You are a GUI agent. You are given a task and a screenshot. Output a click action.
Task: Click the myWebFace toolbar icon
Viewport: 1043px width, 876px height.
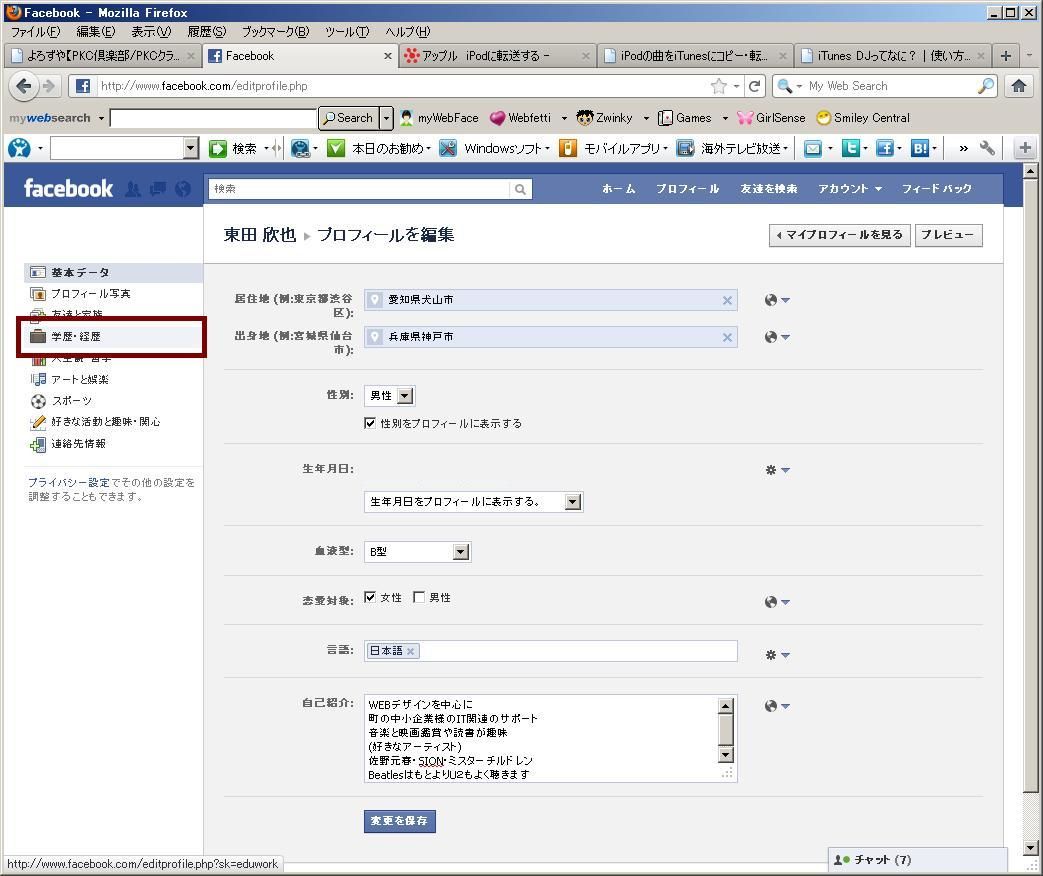406,118
